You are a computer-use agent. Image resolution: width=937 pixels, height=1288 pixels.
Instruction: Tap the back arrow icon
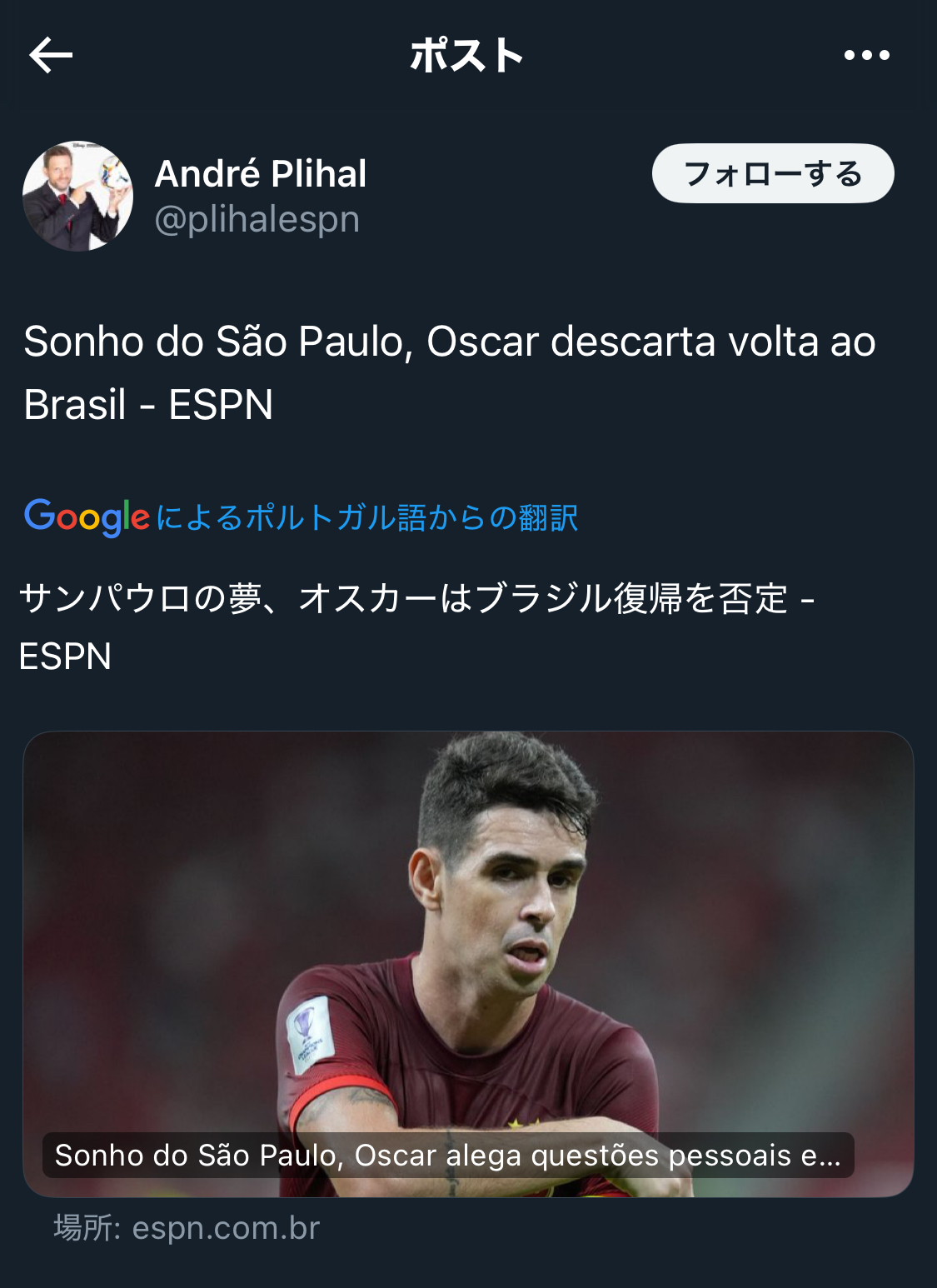click(x=51, y=56)
